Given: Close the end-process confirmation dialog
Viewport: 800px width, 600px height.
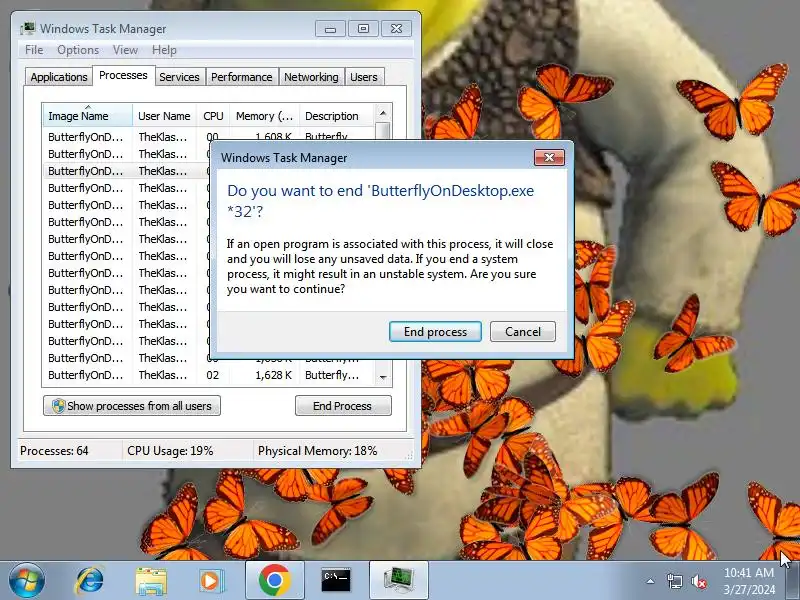Looking at the screenshot, I should tap(549, 157).
